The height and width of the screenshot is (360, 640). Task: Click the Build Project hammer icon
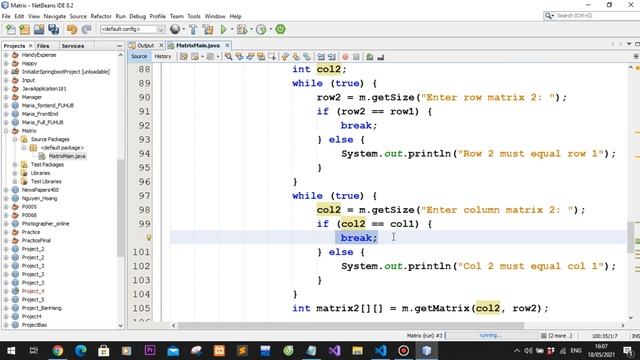click(x=193, y=29)
